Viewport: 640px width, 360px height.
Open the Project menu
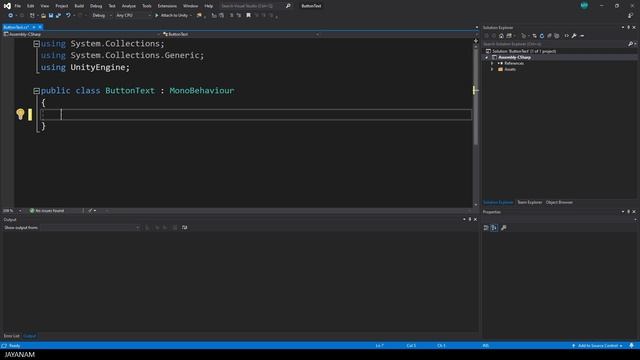(x=62, y=6)
